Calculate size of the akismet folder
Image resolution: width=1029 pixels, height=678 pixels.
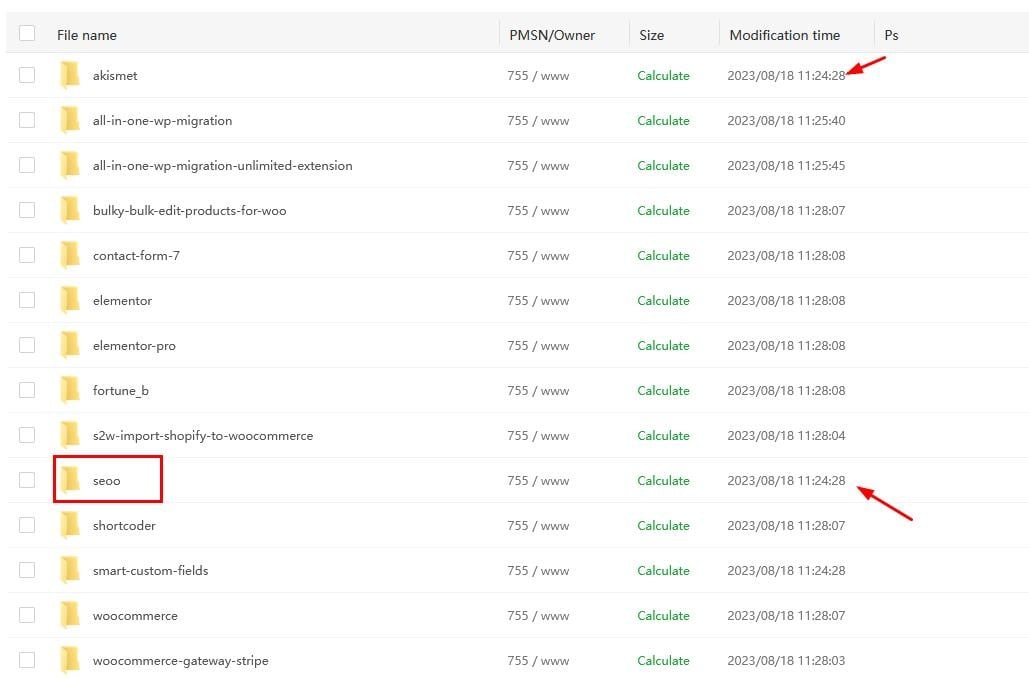(x=663, y=75)
